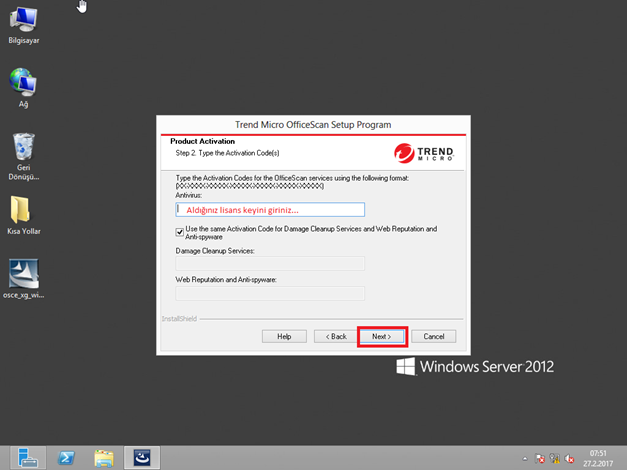This screenshot has height=470, width=627.
Task: Select the Ağ network desktop icon
Action: [x=23, y=88]
